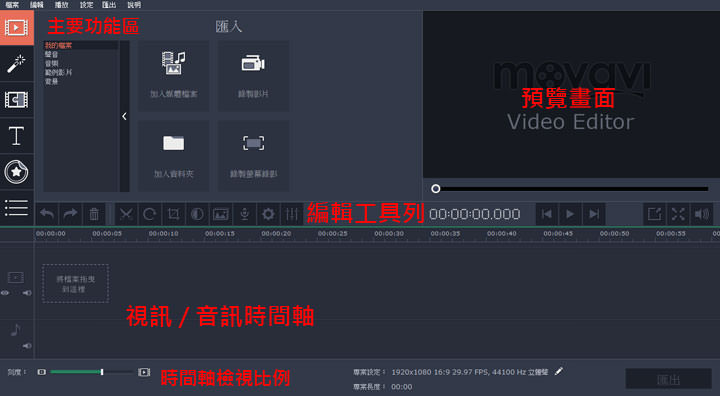Click 加入資料夾 folder button
The image size is (720, 396).
pyautogui.click(x=174, y=156)
